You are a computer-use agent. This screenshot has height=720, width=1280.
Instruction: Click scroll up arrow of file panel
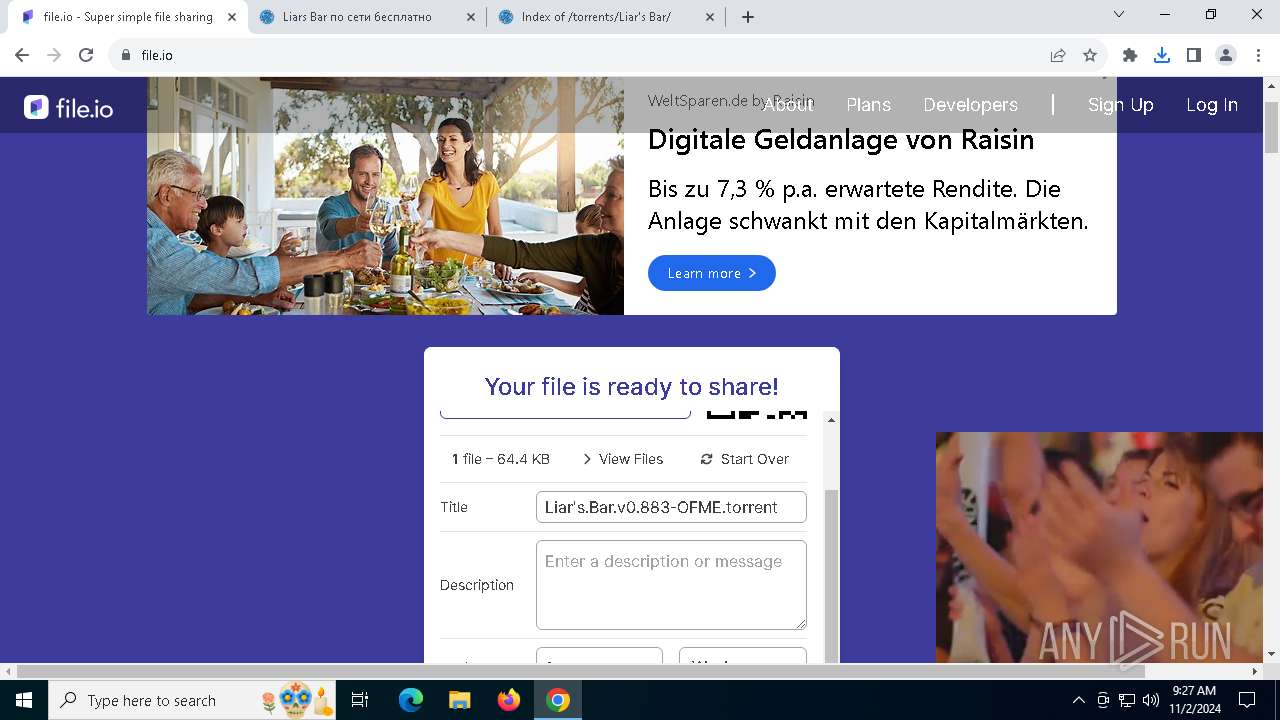[831, 420]
